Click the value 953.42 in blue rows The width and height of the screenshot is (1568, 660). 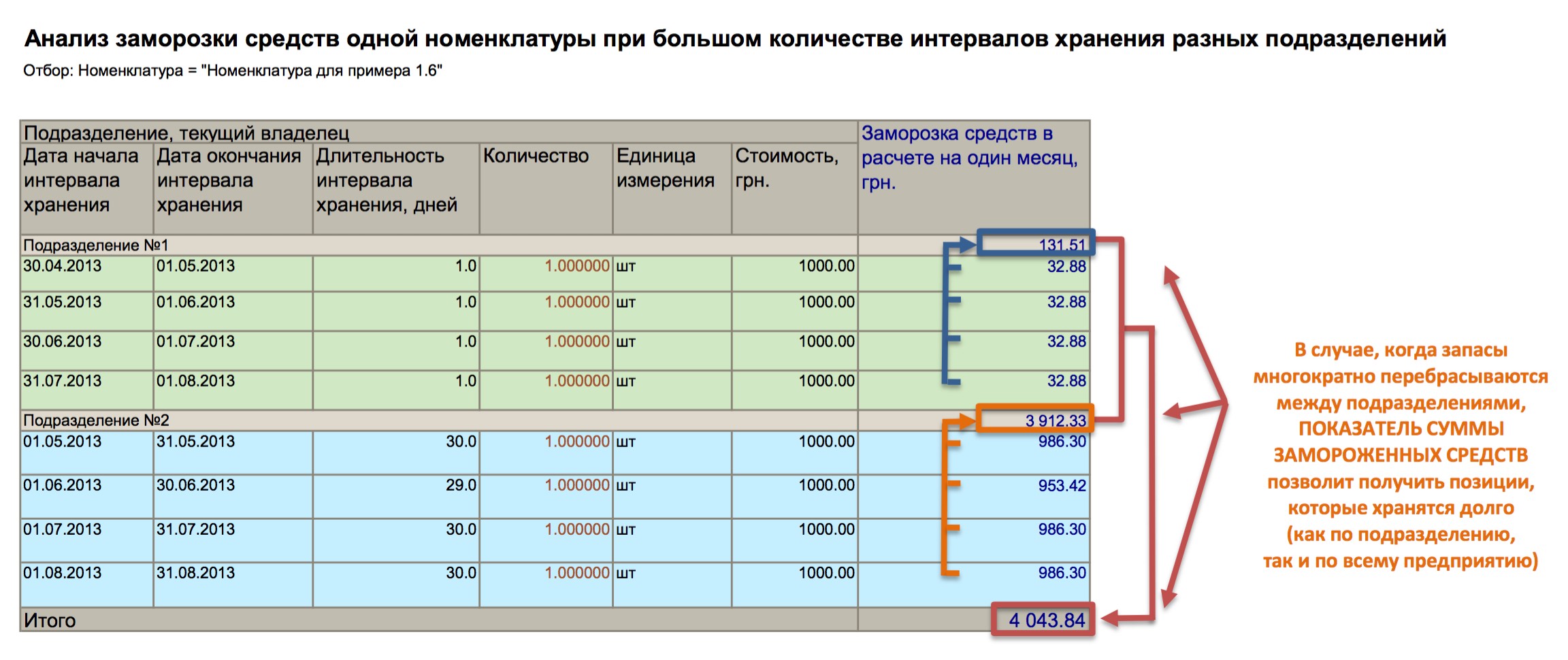coord(1062,486)
